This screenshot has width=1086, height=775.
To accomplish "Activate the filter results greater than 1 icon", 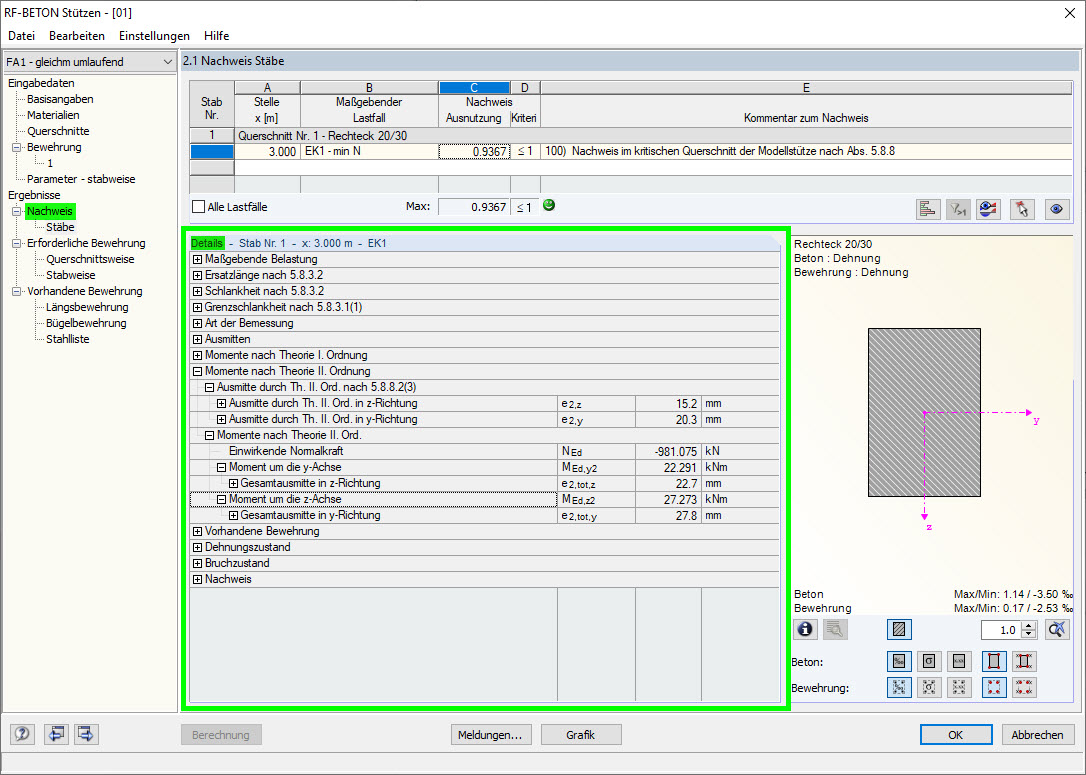I will point(957,209).
